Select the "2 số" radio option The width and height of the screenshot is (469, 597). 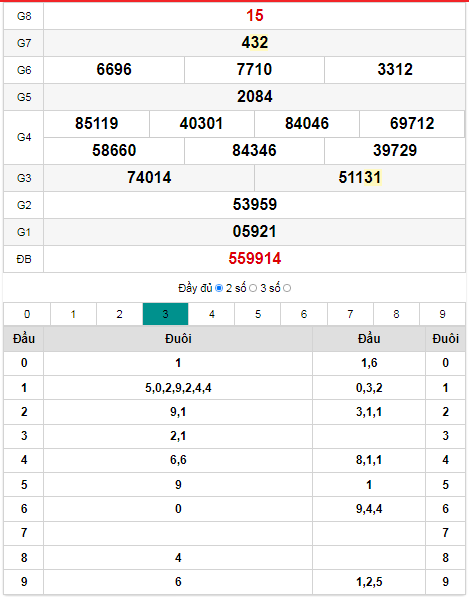[253, 288]
